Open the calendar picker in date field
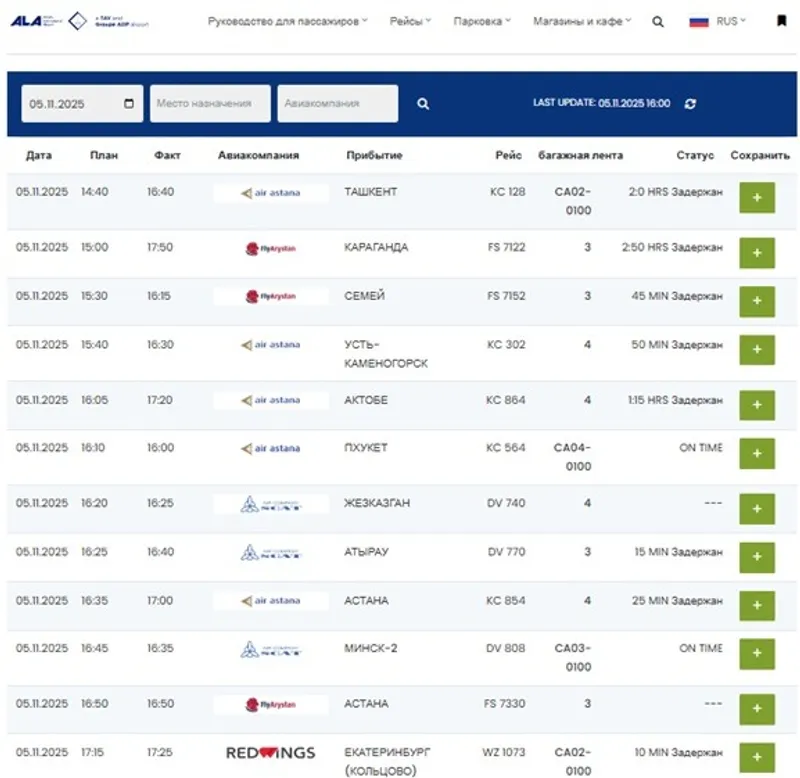The image size is (800, 778). [x=129, y=103]
